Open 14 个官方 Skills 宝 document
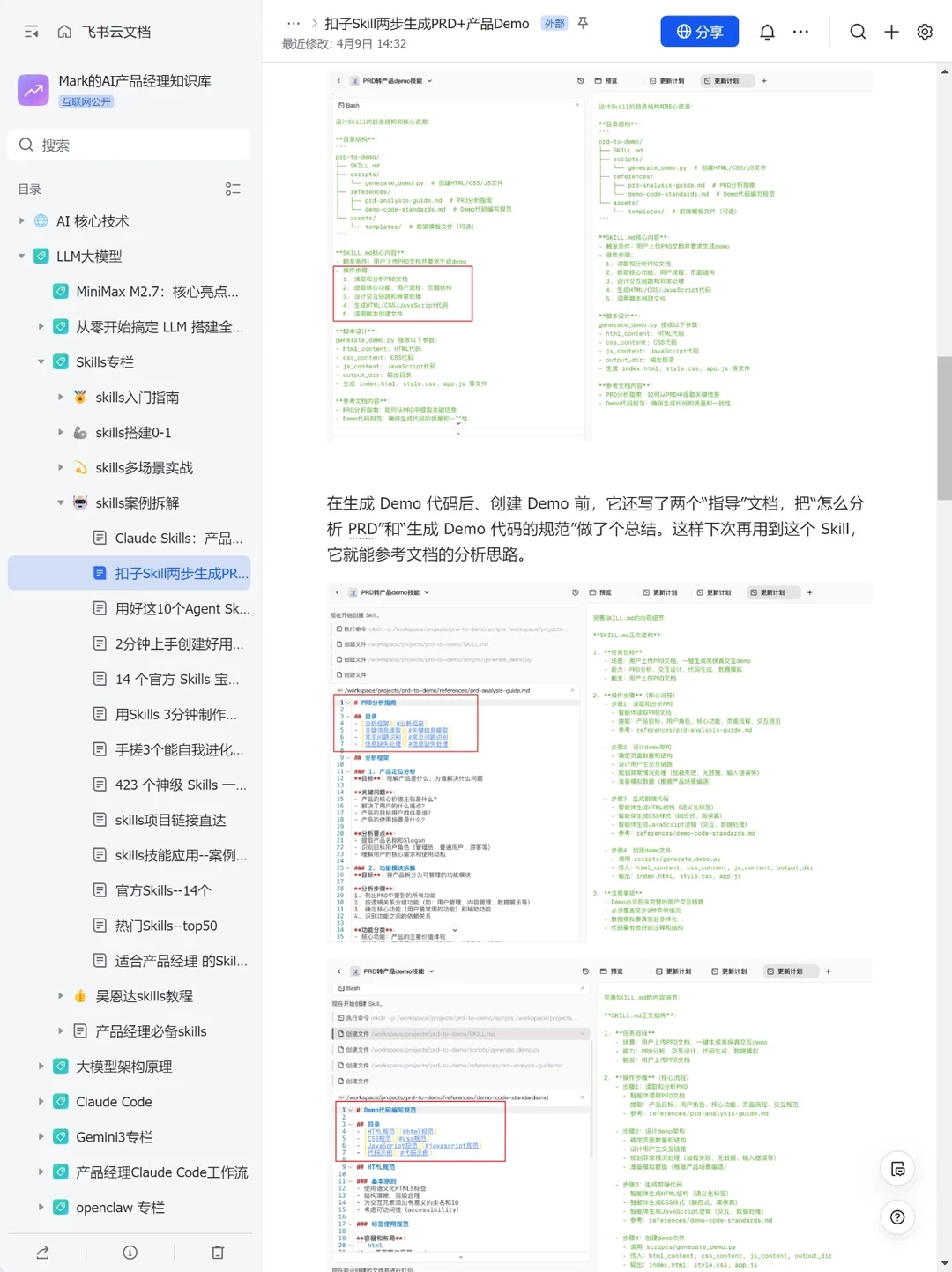Image resolution: width=952 pixels, height=1272 pixels. click(176, 680)
